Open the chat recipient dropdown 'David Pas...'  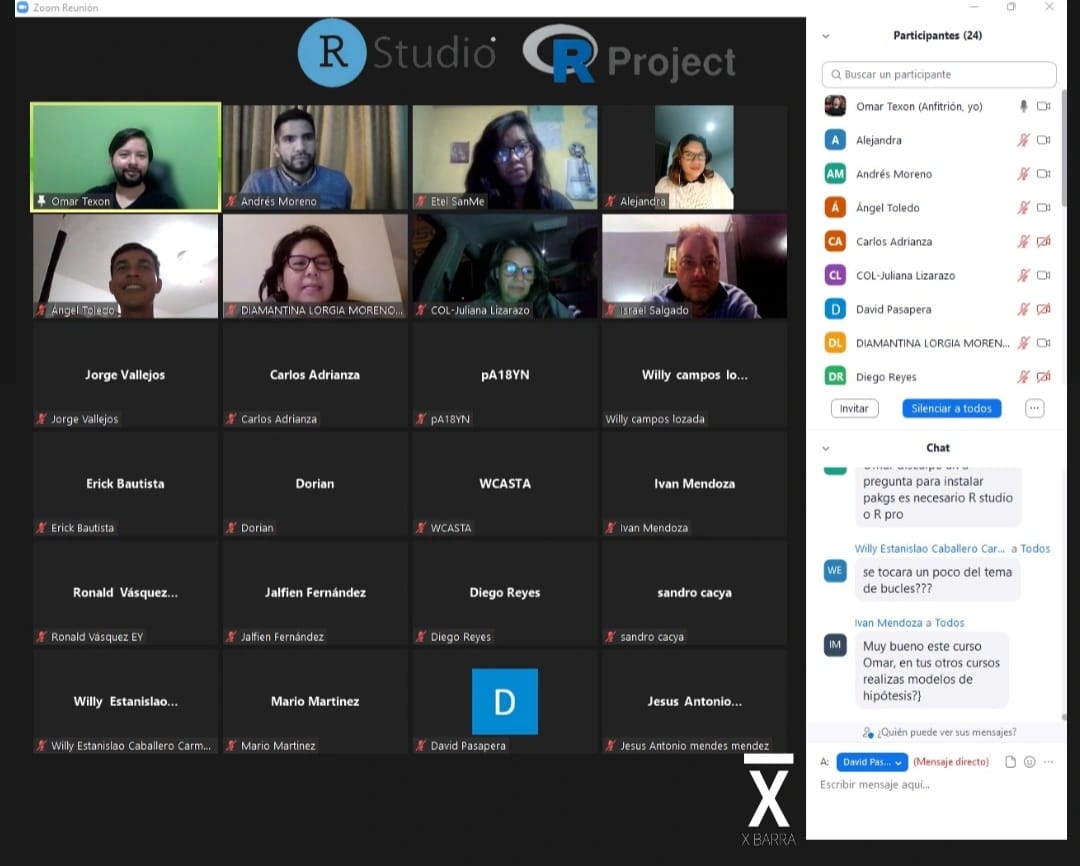871,762
